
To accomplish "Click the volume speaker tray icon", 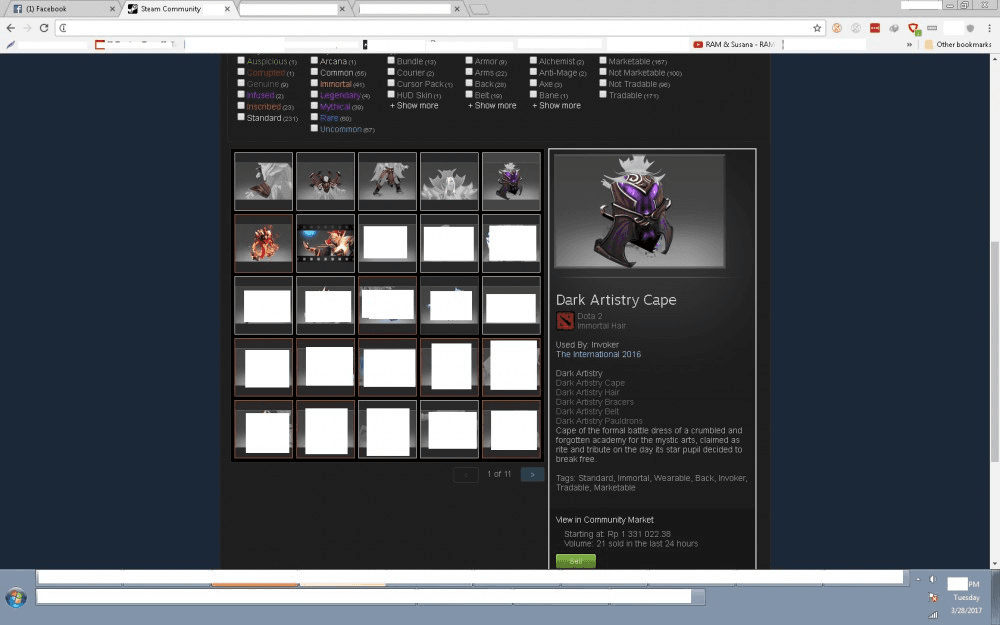I will pyautogui.click(x=932, y=580).
